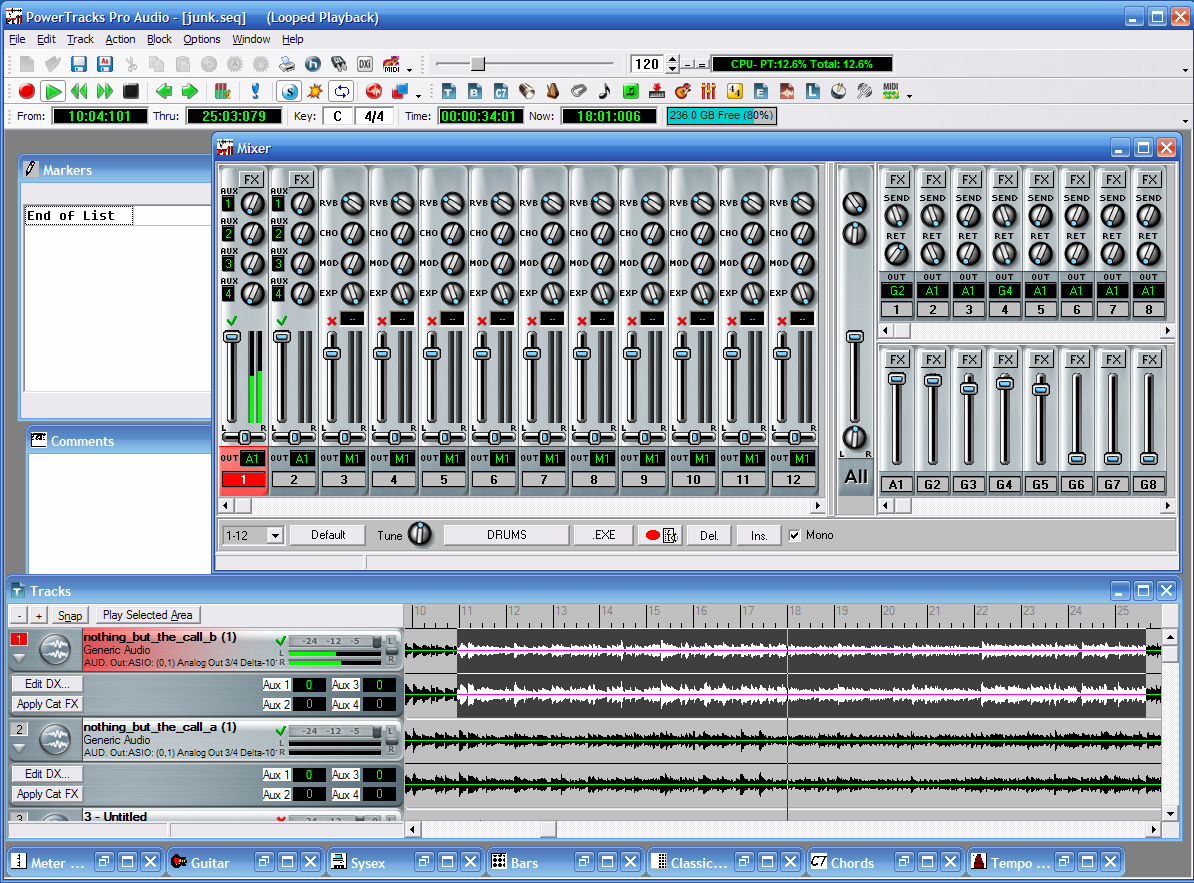Image resolution: width=1194 pixels, height=883 pixels.
Task: Click the tempo 120 up spinner arrow
Action: (x=672, y=59)
